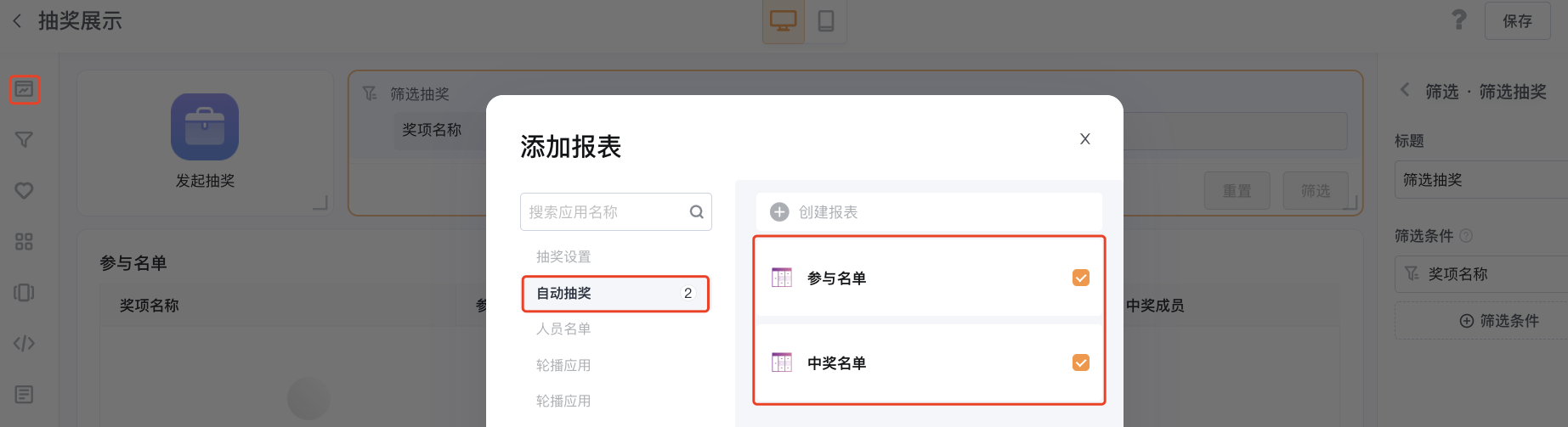Open the help question mark
1568x427 pixels.
[1458, 20]
